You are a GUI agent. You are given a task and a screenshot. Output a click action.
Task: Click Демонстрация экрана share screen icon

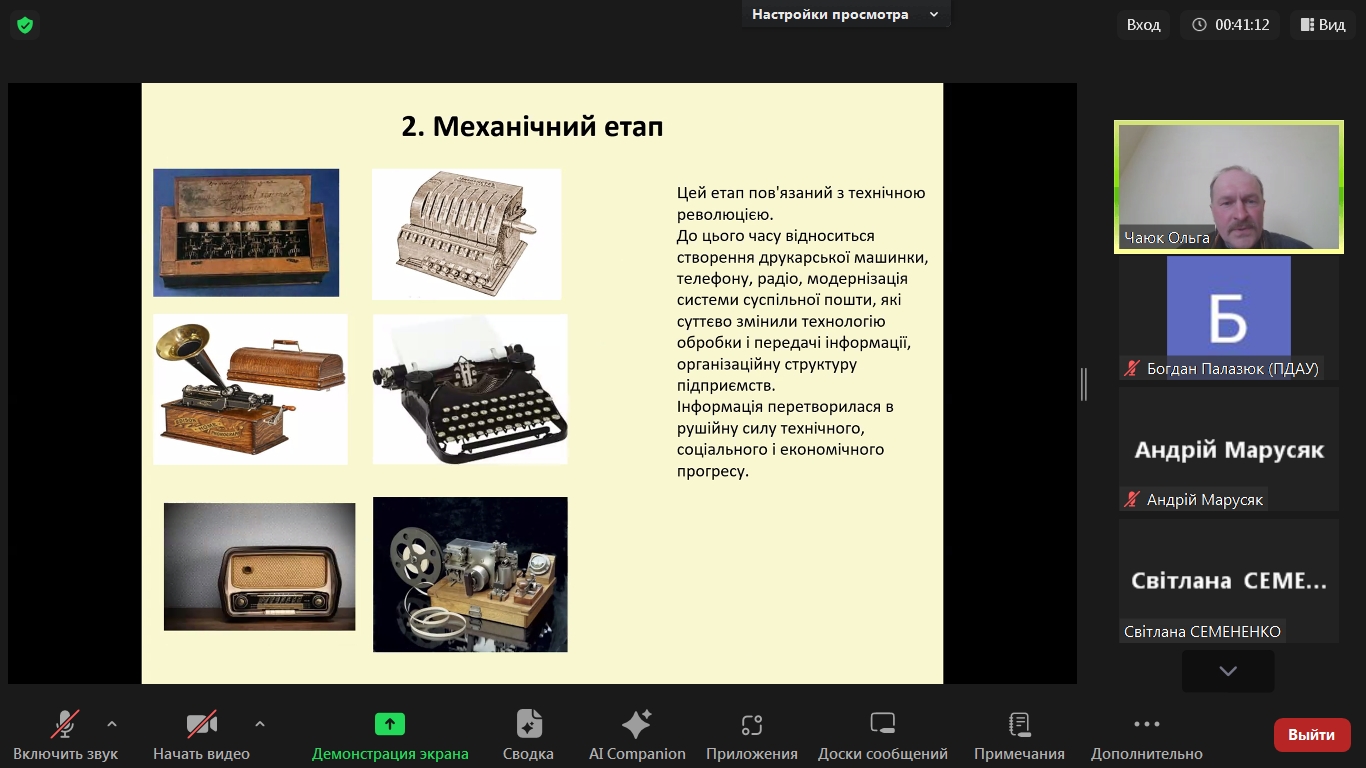(389, 724)
